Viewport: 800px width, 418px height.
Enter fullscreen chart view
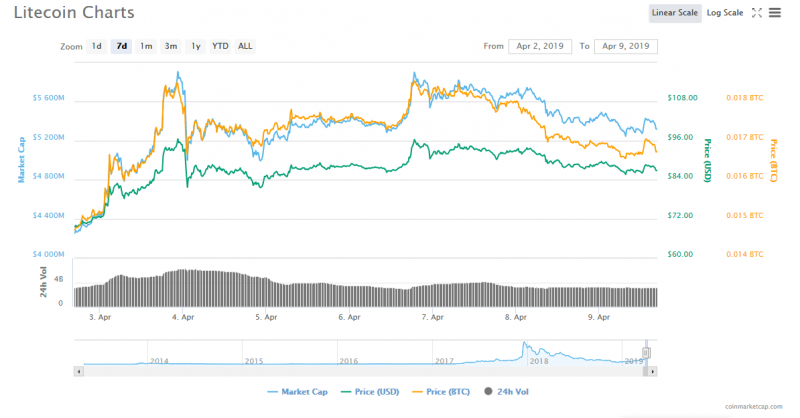point(757,13)
